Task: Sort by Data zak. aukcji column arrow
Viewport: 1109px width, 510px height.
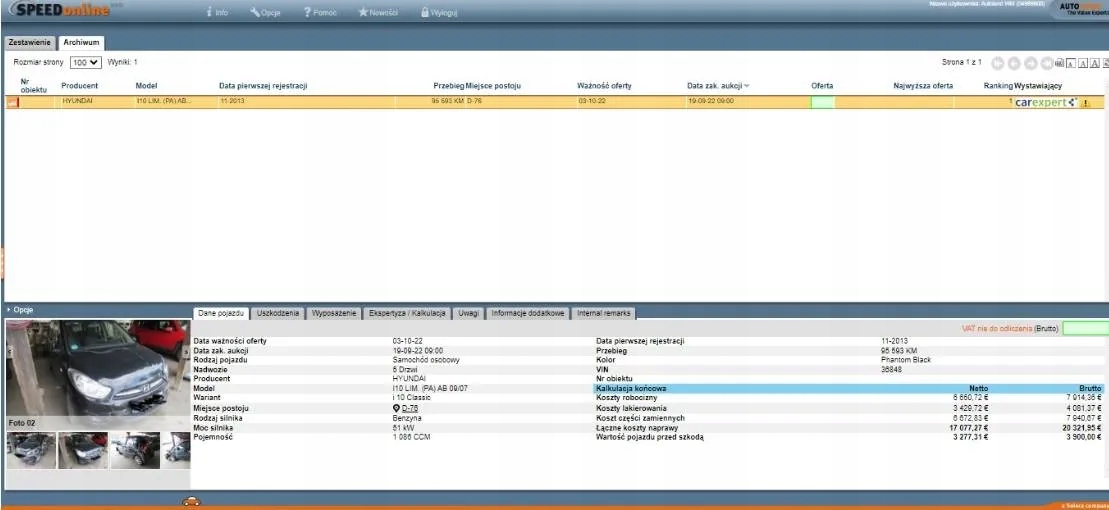Action: 747,86
